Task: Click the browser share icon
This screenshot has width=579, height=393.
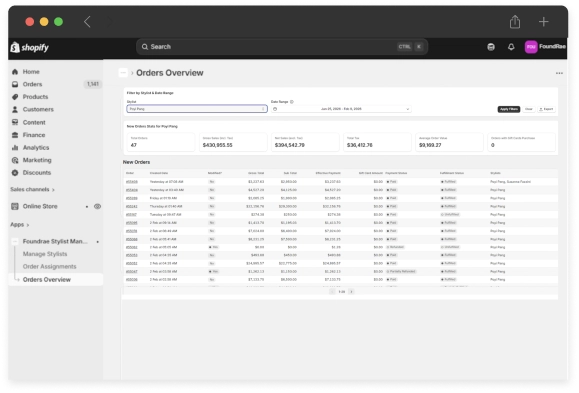Action: coord(515,22)
